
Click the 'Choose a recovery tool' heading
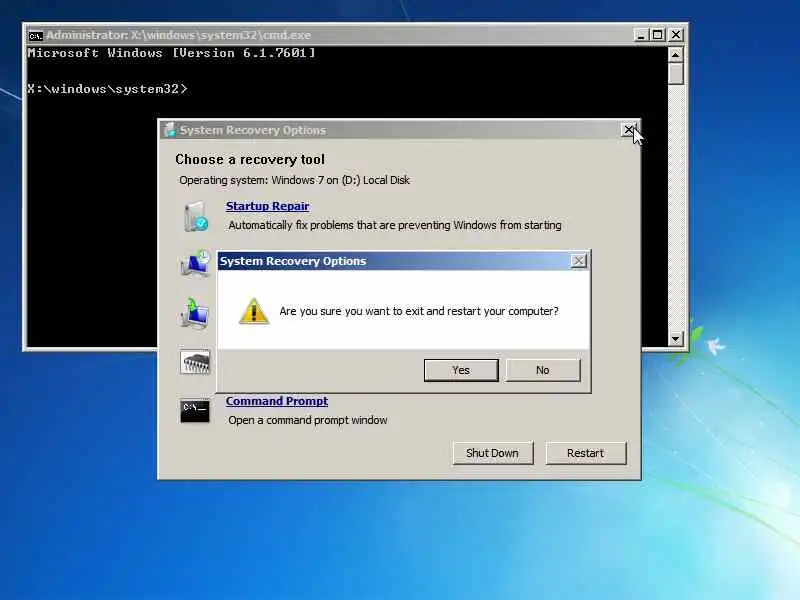click(250, 160)
